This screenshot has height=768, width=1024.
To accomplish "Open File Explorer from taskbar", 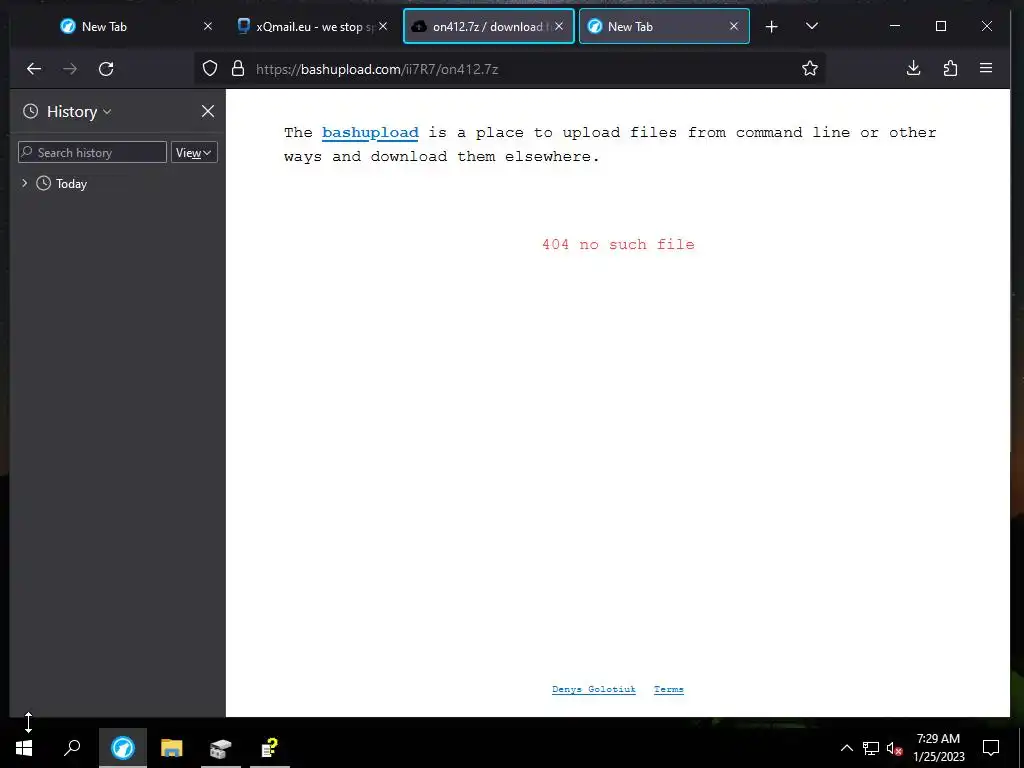I will click(172, 748).
